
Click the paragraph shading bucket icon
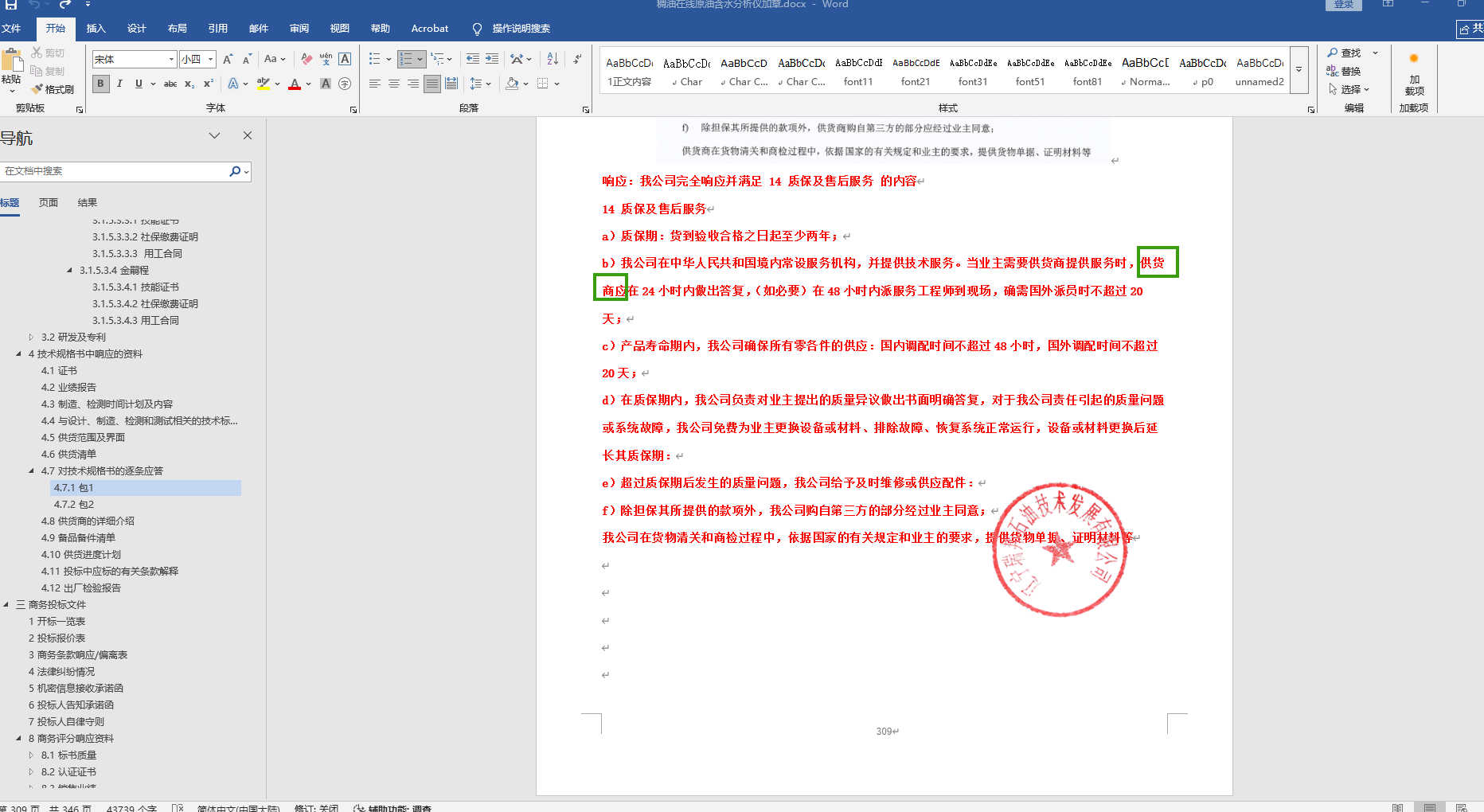[512, 84]
